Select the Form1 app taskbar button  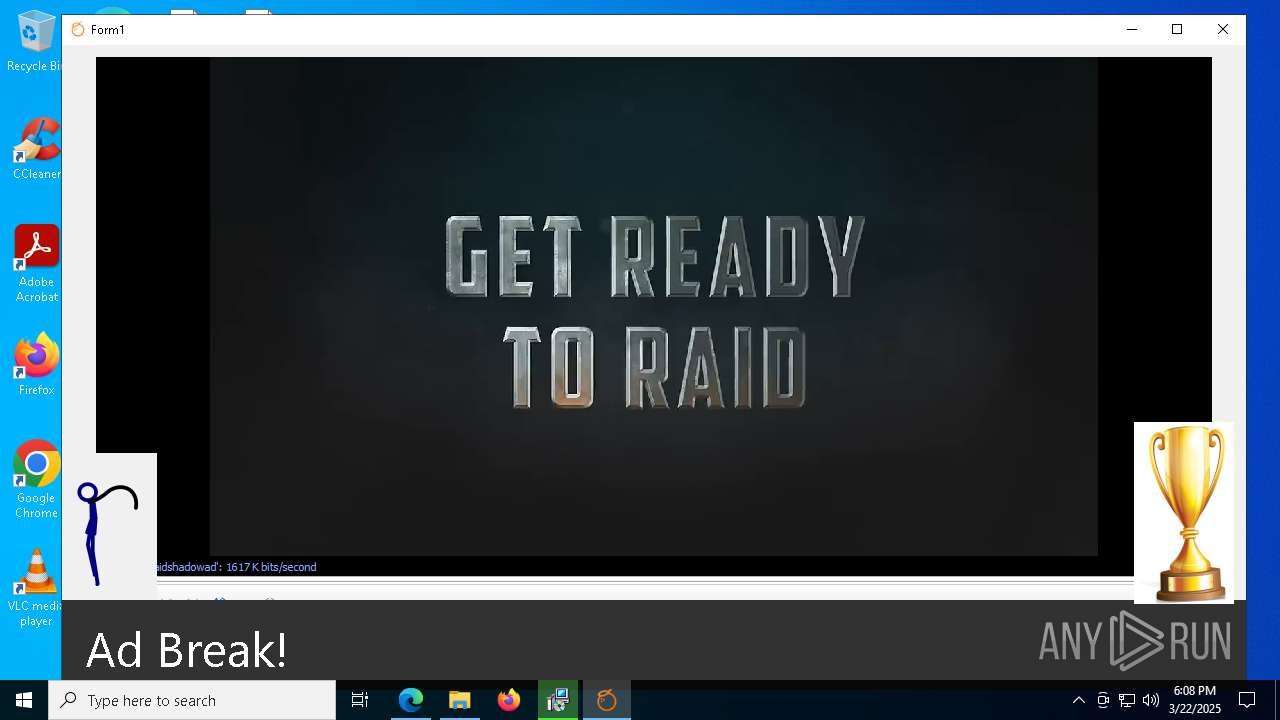click(607, 700)
